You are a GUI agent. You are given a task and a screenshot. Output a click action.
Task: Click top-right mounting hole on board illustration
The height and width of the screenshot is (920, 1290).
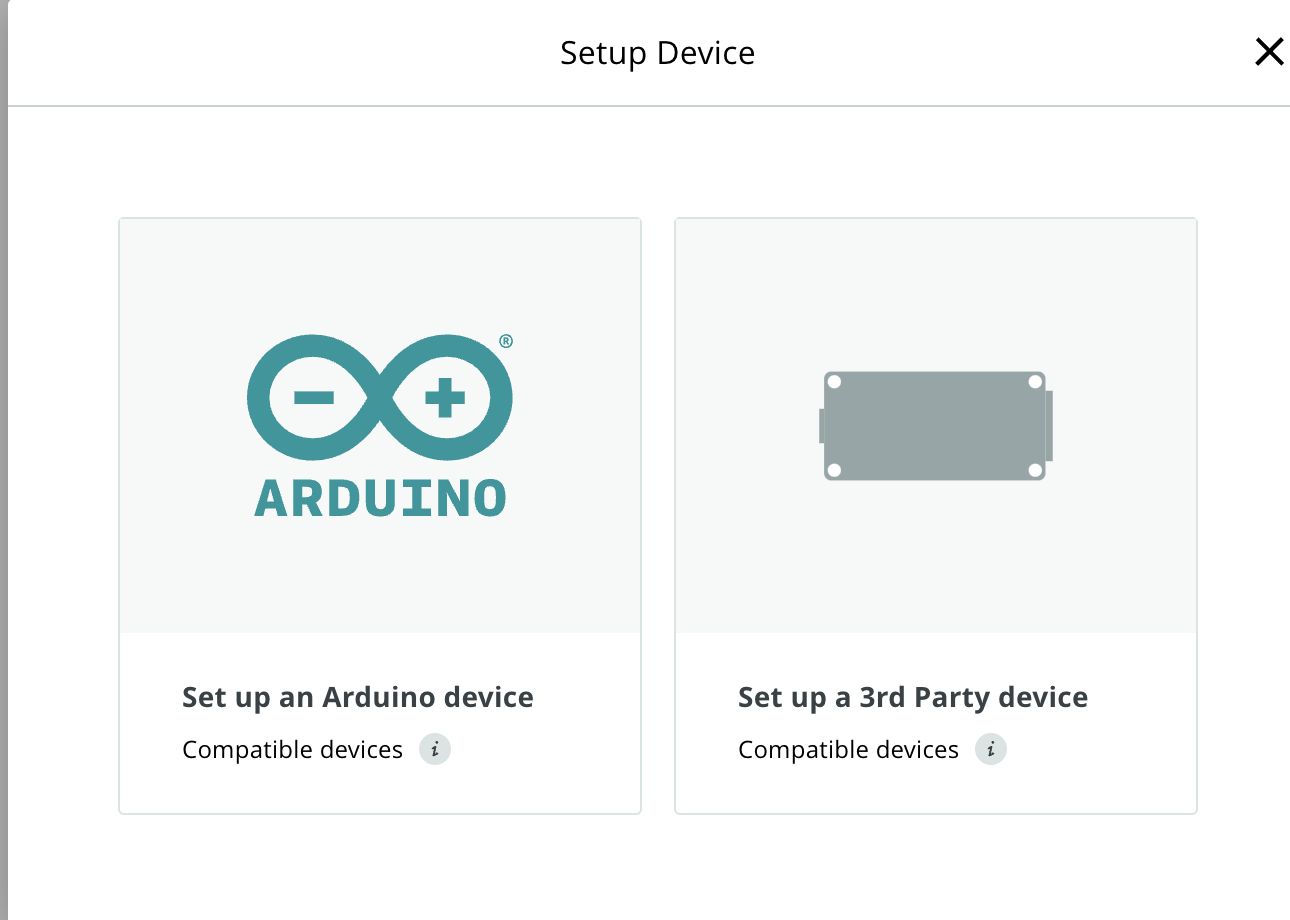(1035, 382)
